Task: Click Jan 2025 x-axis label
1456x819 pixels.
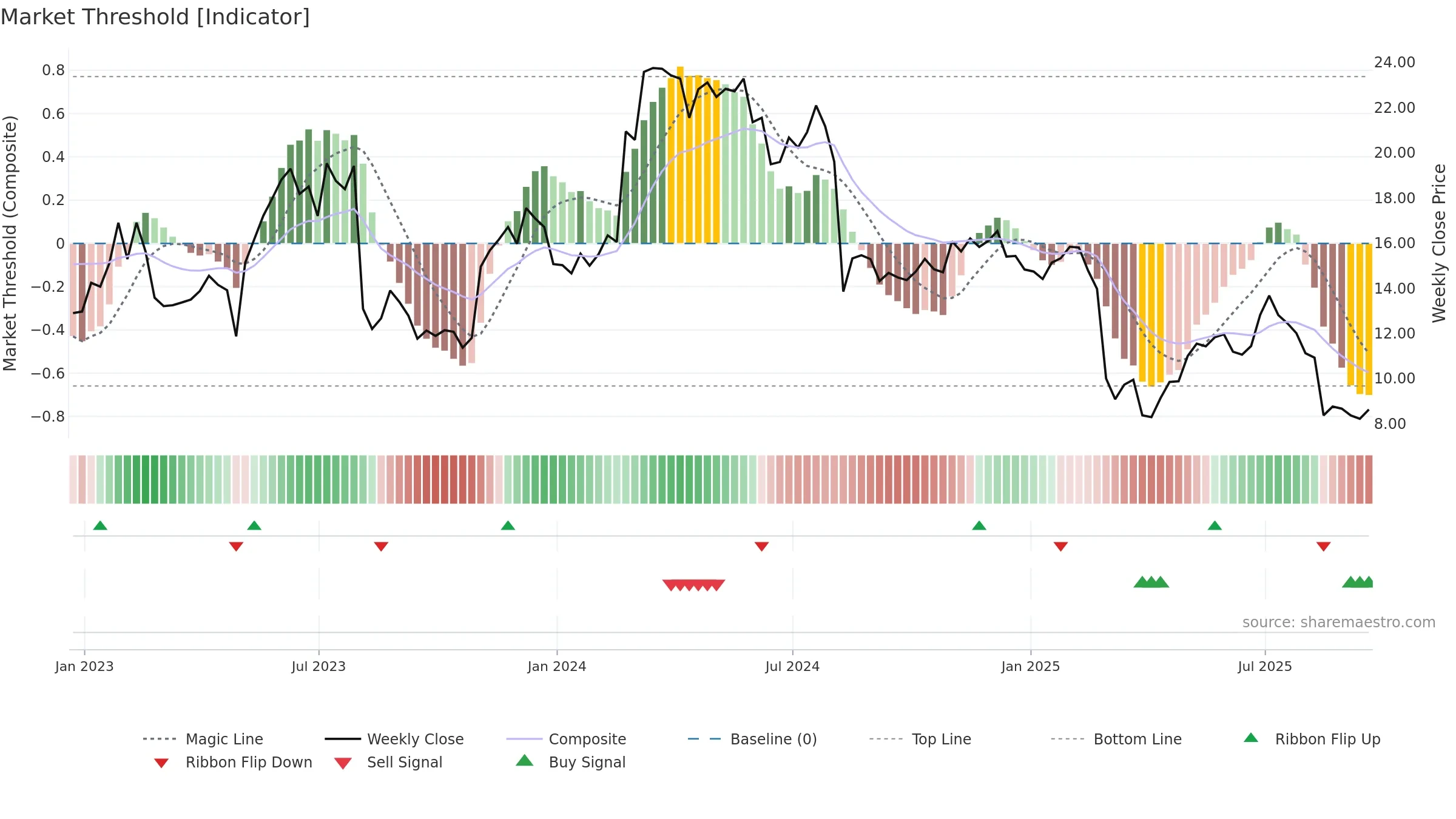Action: (1031, 666)
